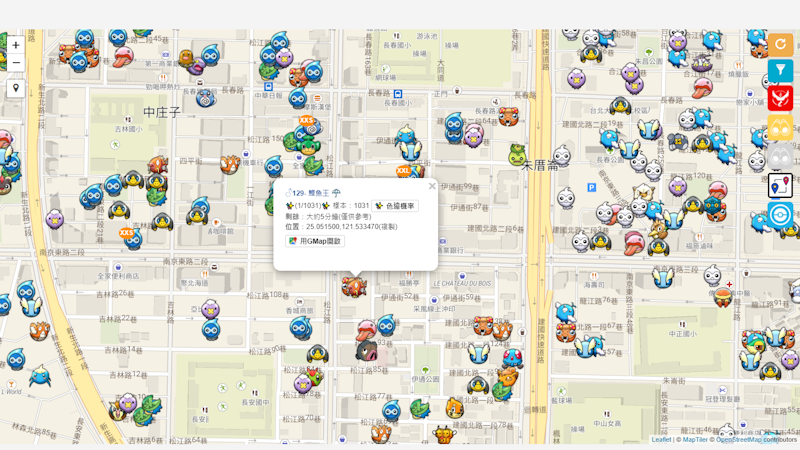Open the MapTiler attribution link

coord(694,440)
